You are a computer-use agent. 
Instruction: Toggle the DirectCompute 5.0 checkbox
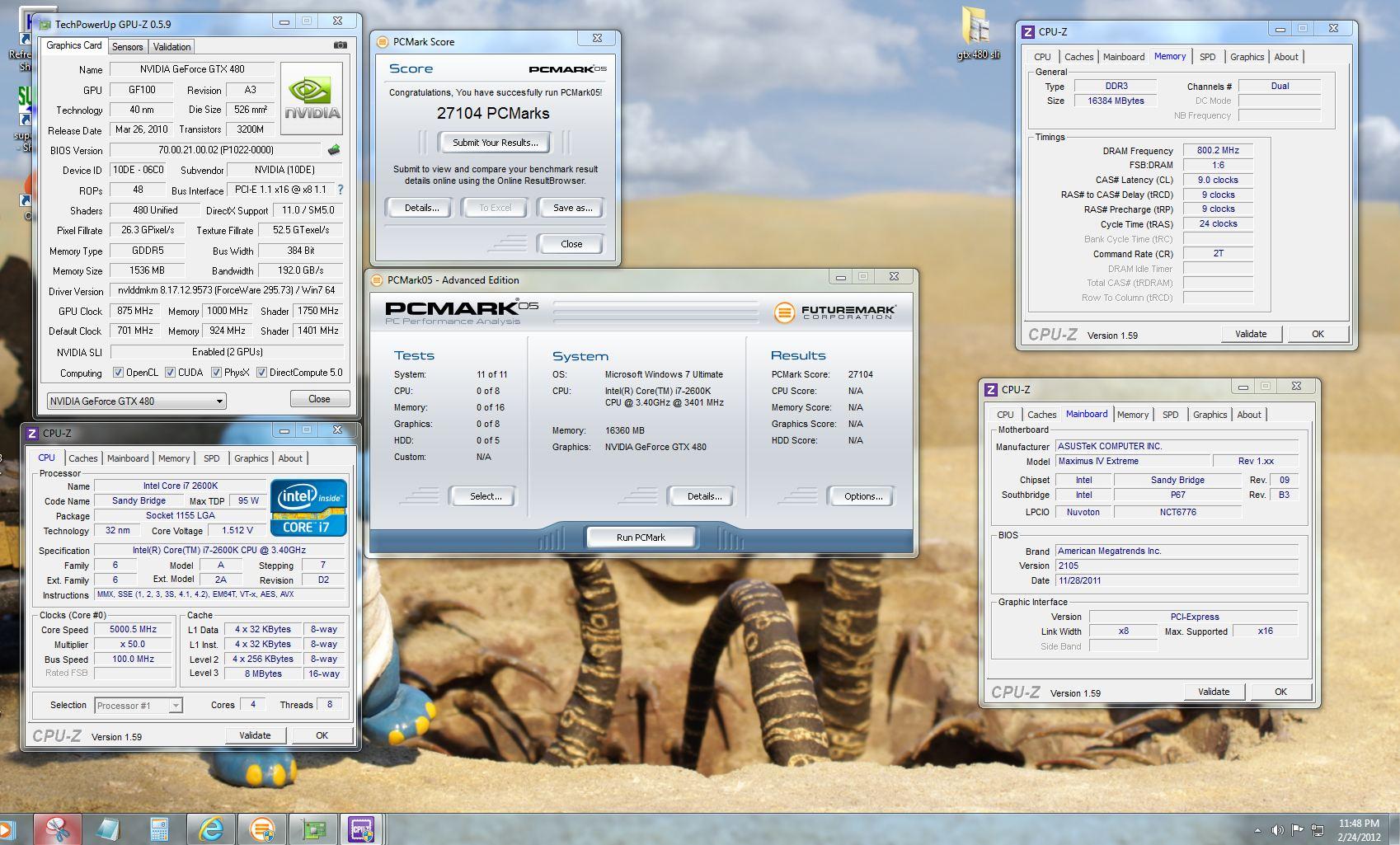pyautogui.click(x=261, y=373)
